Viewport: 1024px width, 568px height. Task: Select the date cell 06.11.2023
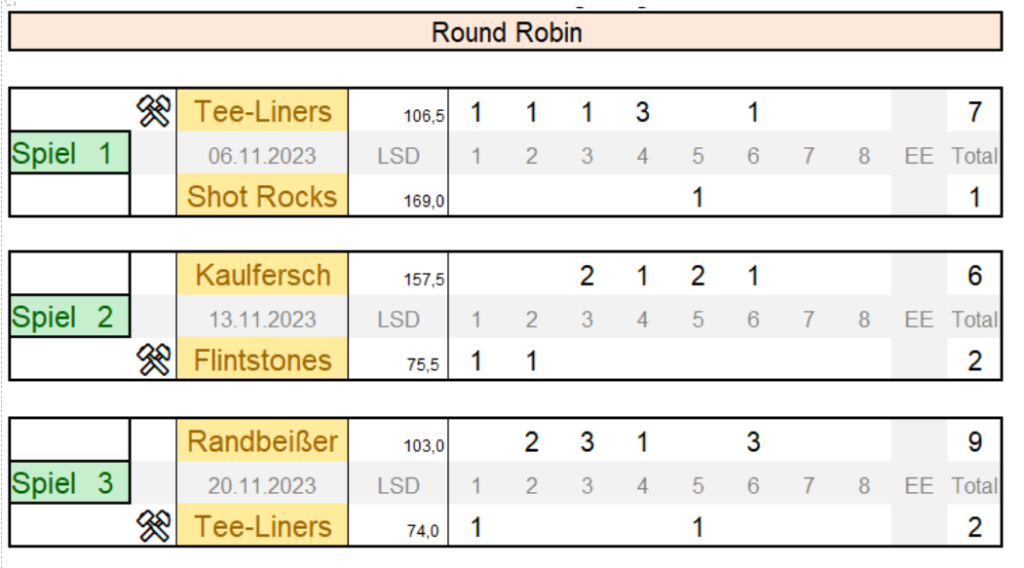(x=262, y=155)
